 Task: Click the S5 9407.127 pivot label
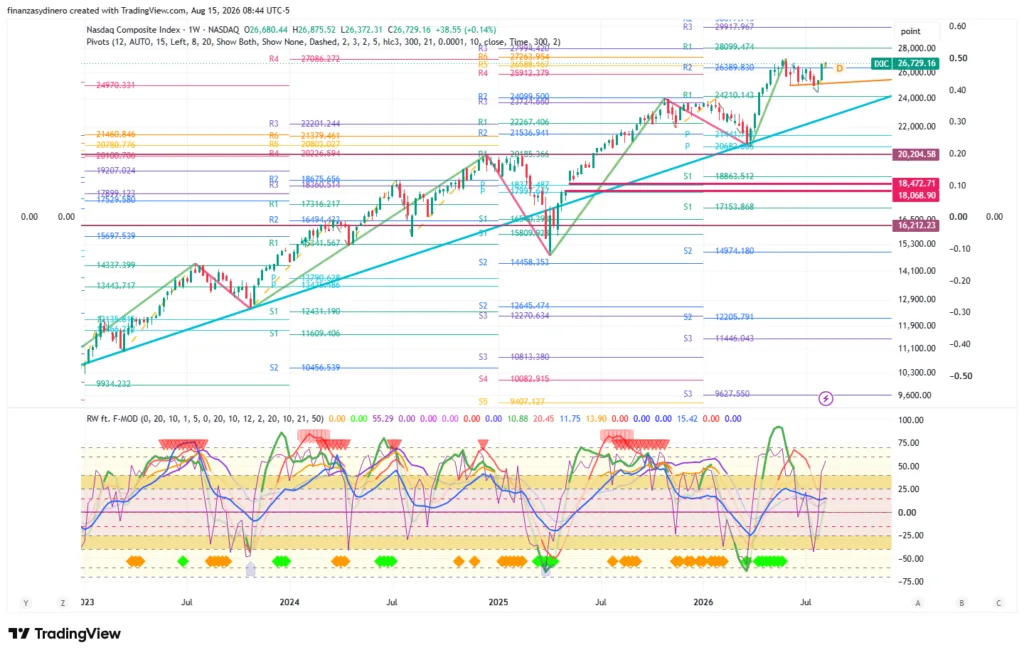511,402
